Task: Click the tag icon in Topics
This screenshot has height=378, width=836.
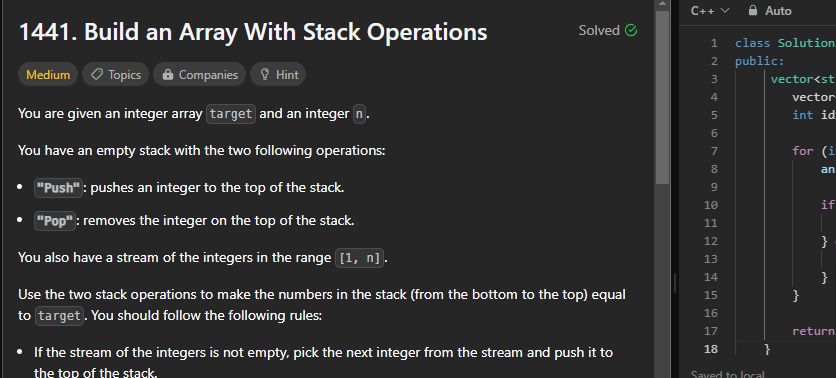Action: pos(97,75)
